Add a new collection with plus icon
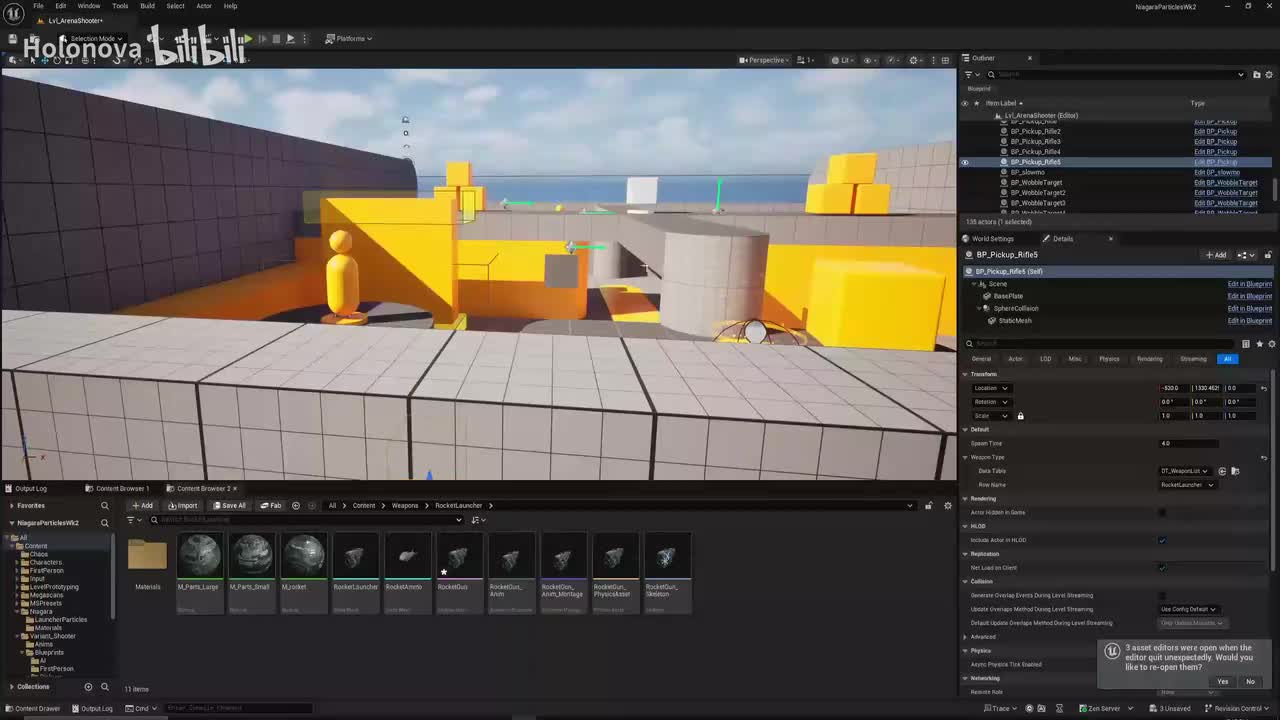 88,687
